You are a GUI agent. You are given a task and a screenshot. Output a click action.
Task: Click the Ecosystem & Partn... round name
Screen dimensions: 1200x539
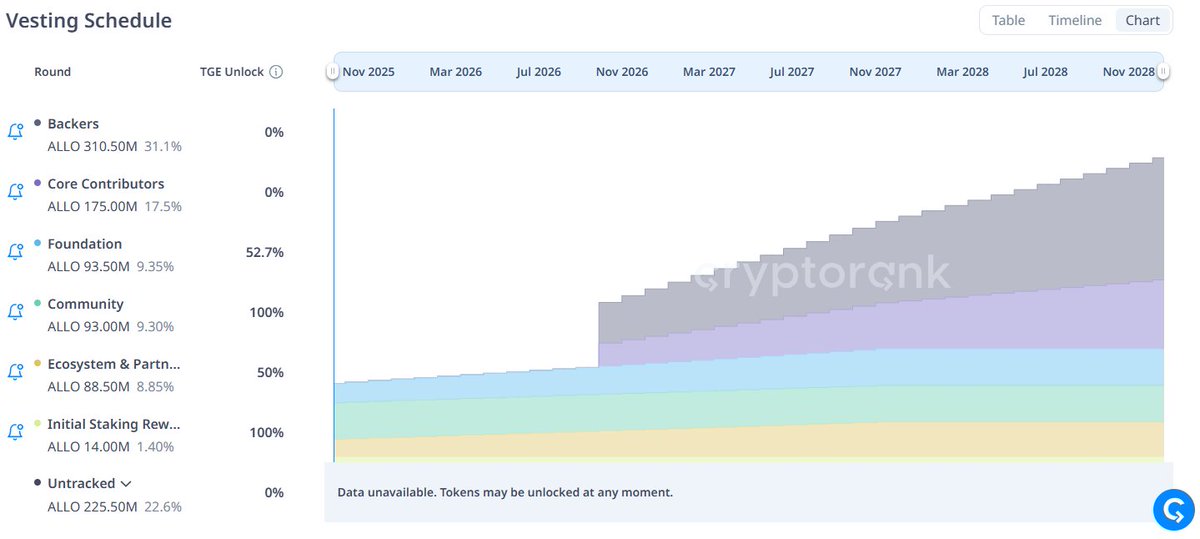(x=114, y=364)
